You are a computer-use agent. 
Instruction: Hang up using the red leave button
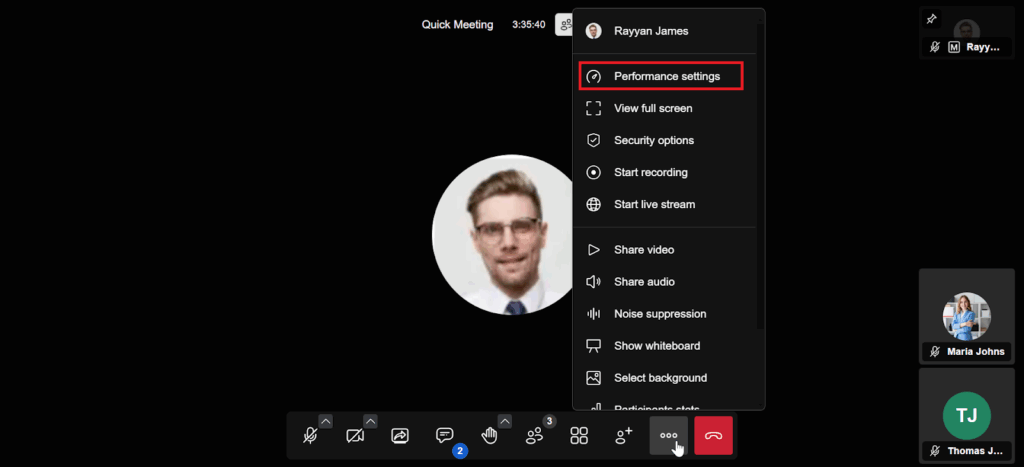(713, 436)
